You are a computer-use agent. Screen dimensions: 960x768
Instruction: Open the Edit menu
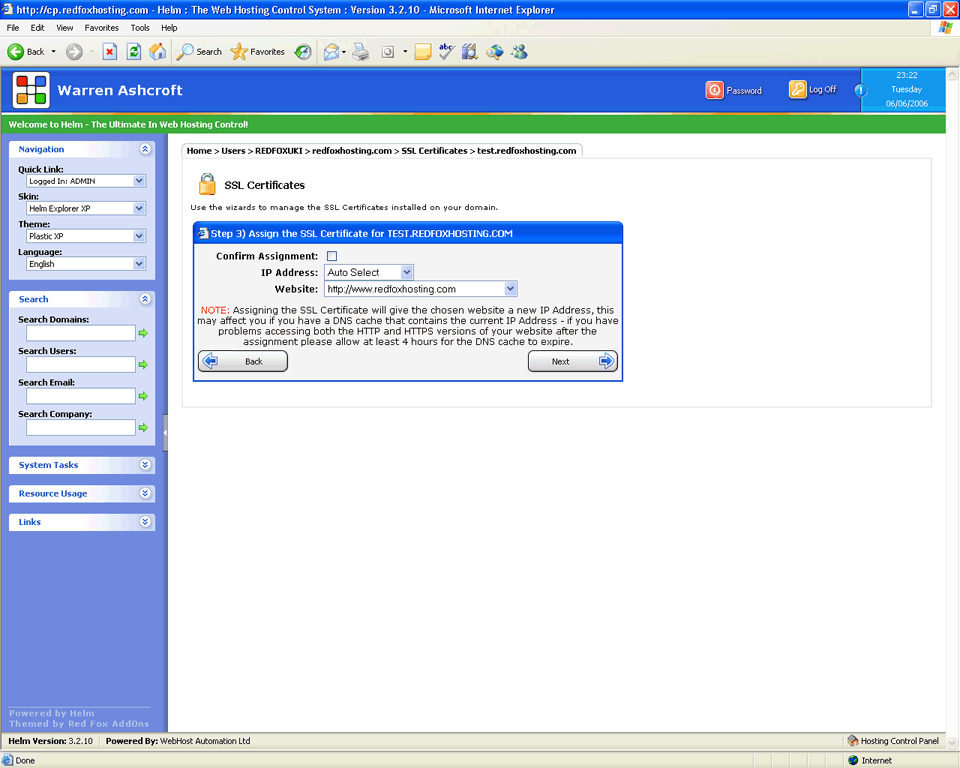[37, 28]
